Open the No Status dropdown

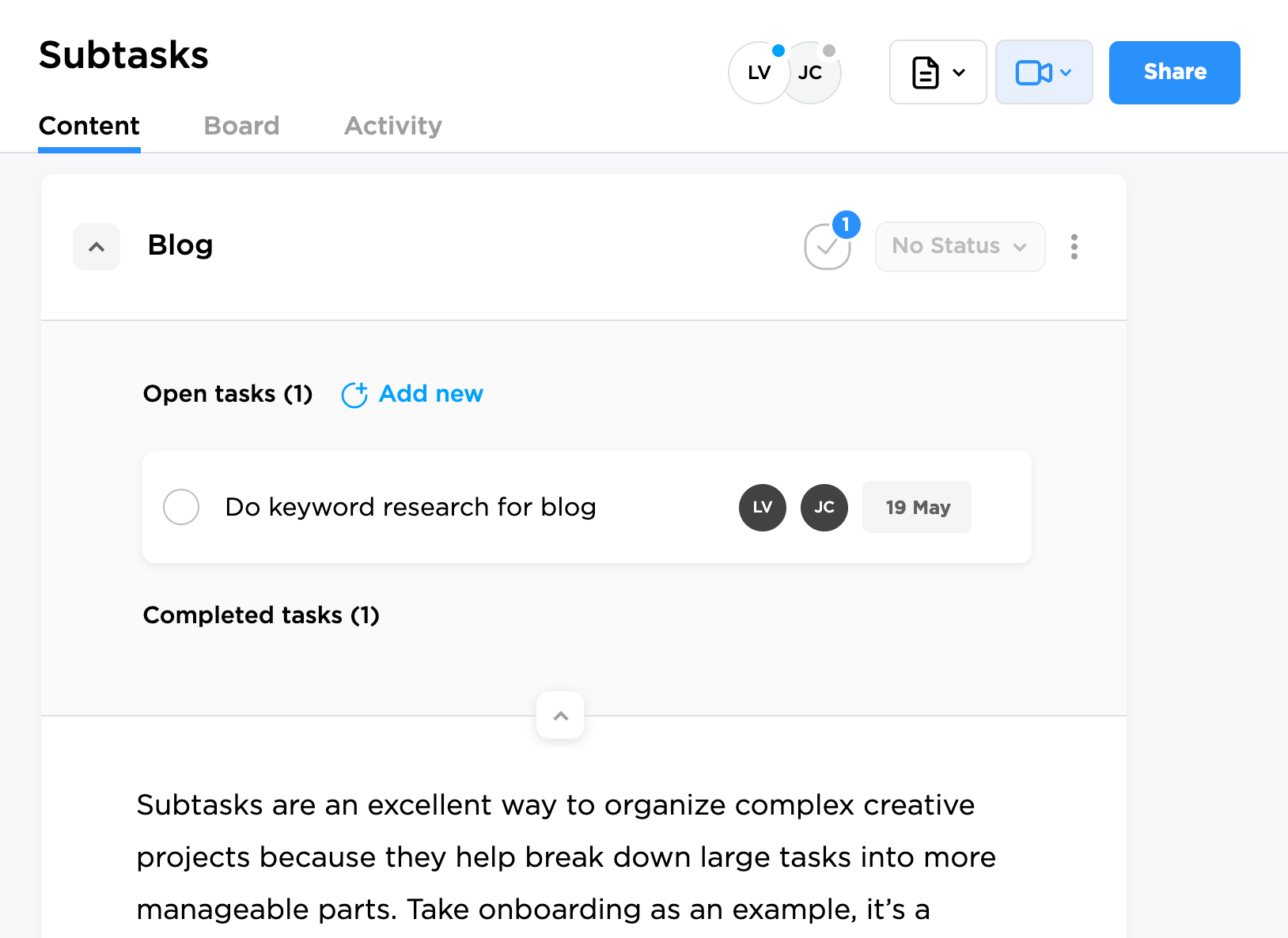pyautogui.click(x=960, y=246)
